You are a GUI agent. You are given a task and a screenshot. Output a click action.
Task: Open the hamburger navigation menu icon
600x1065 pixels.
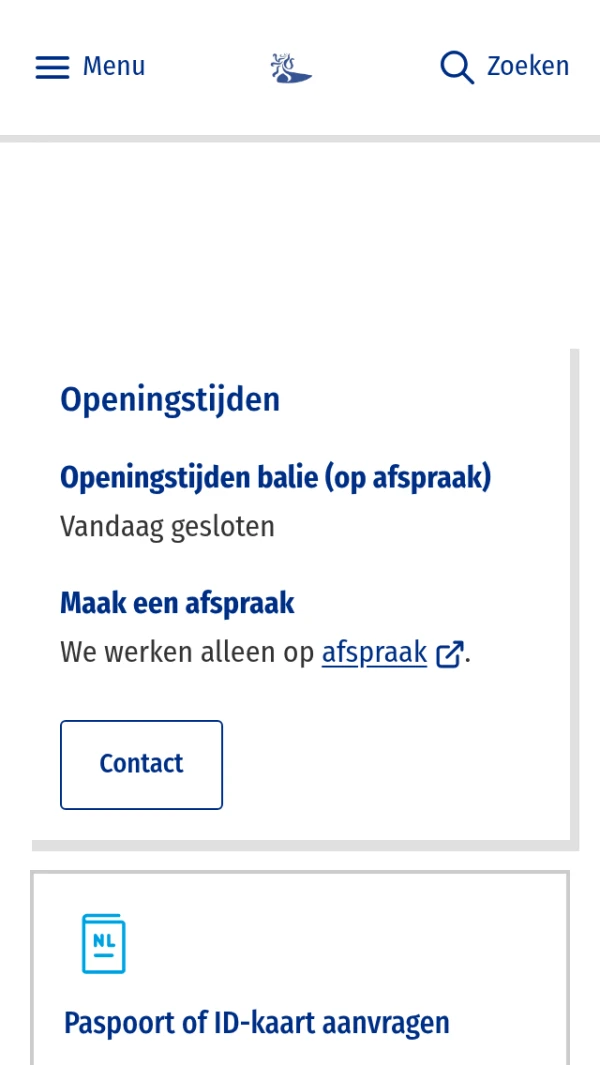(x=52, y=67)
